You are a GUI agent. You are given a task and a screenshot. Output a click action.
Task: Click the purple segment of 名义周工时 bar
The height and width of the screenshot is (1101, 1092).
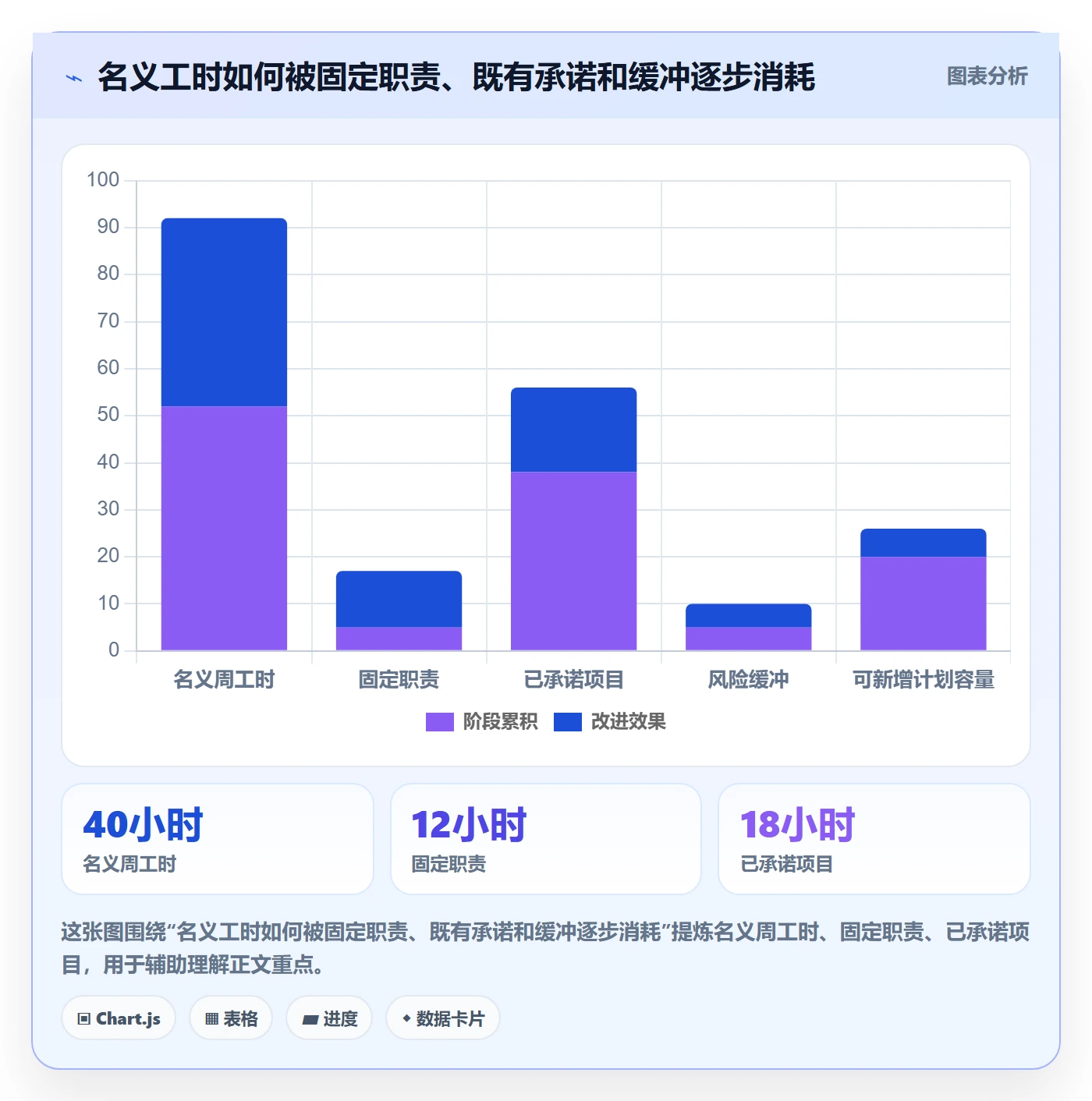[224, 528]
